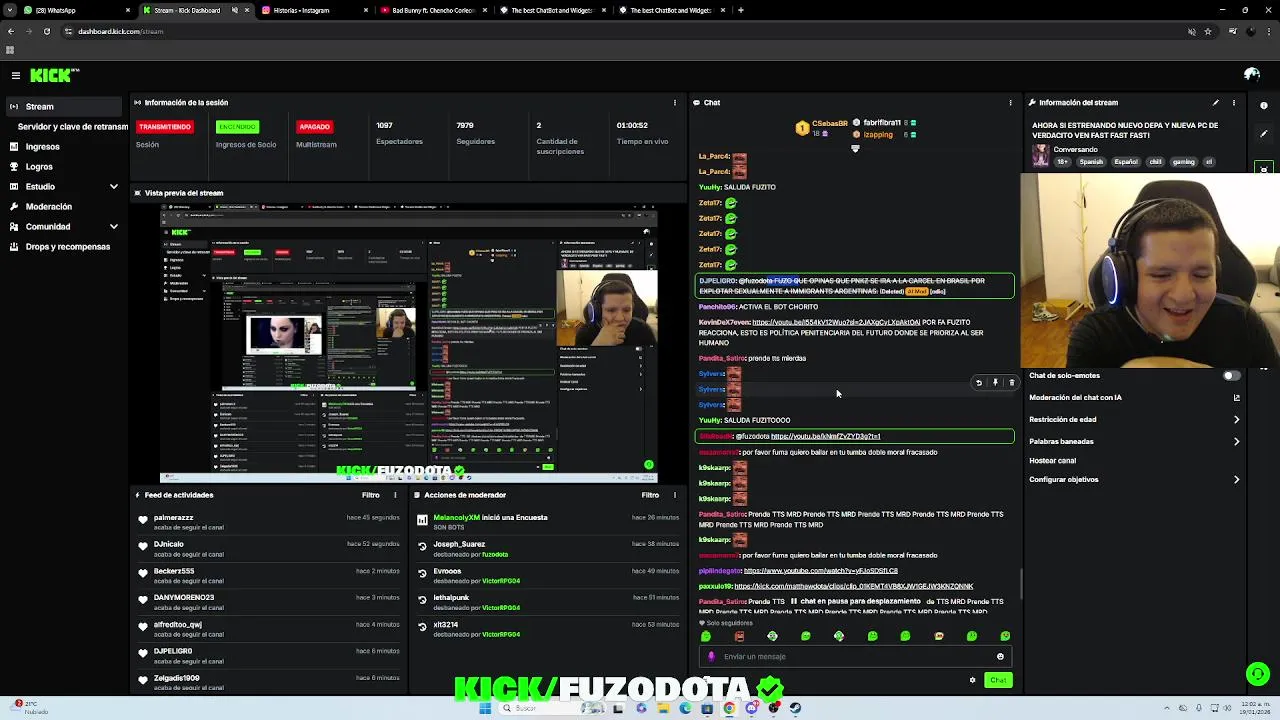The image size is (1280, 720).
Task: Mute the Stream - Kick Dashboard tab audio
Action: (x=235, y=10)
